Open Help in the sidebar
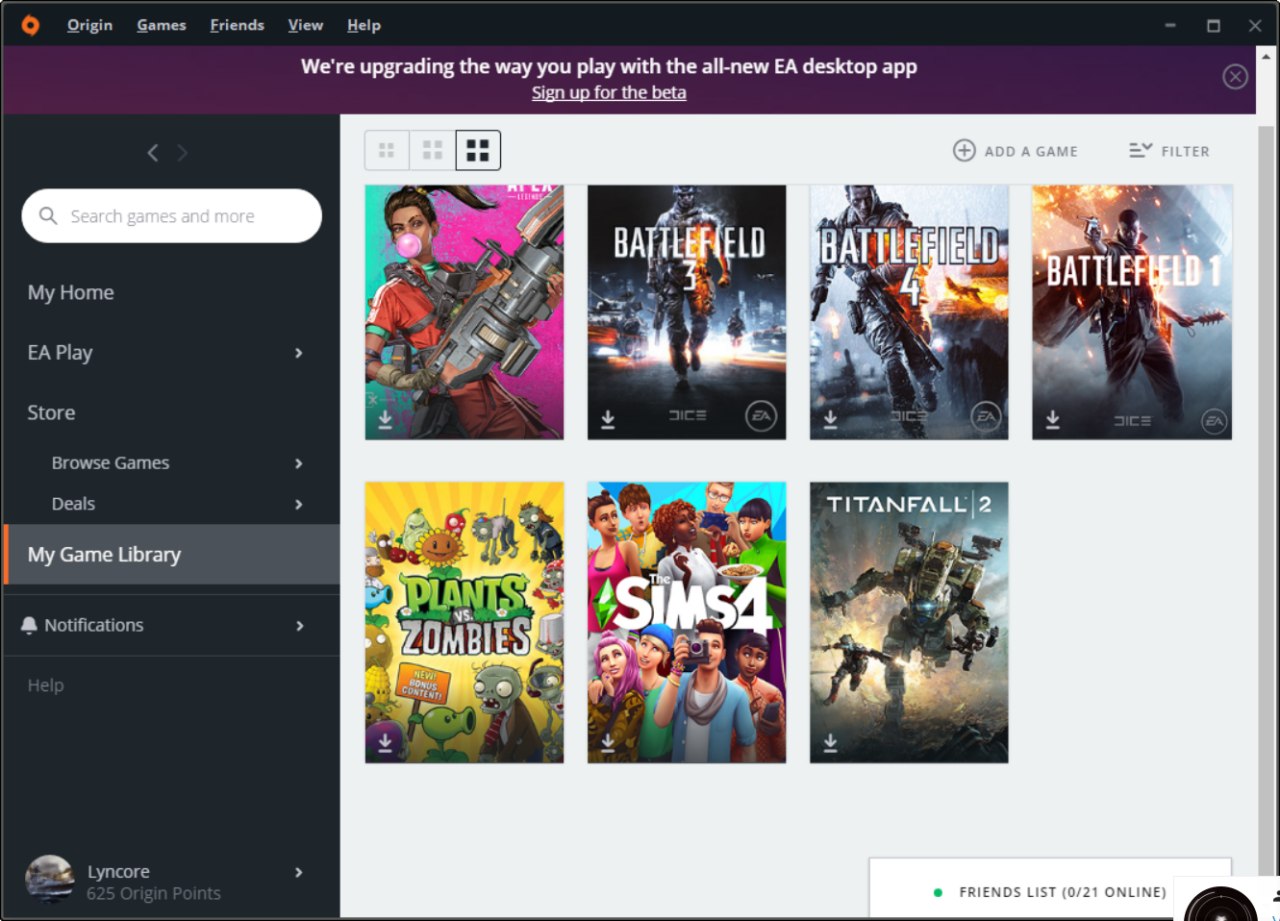Viewport: 1280px width, 921px height. pyautogui.click(x=46, y=685)
